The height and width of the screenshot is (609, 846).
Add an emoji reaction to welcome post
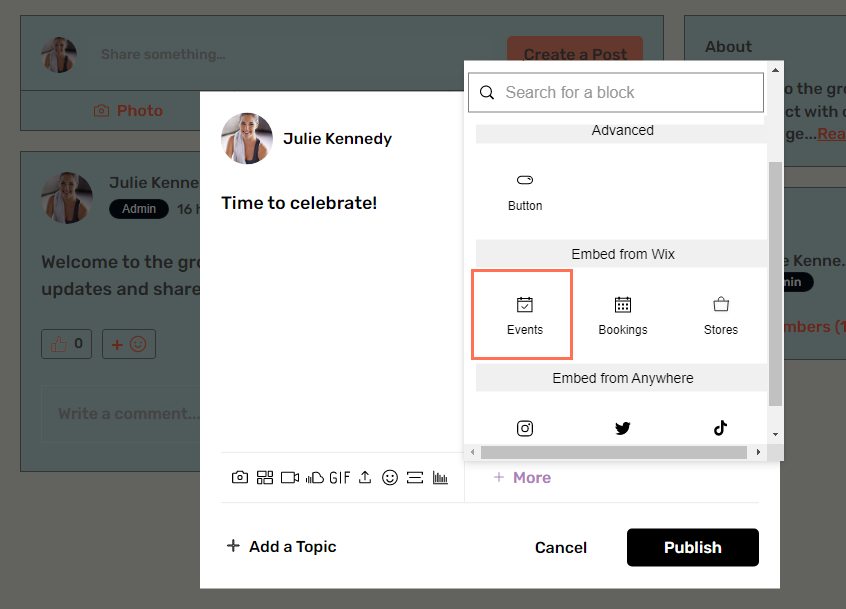129,344
